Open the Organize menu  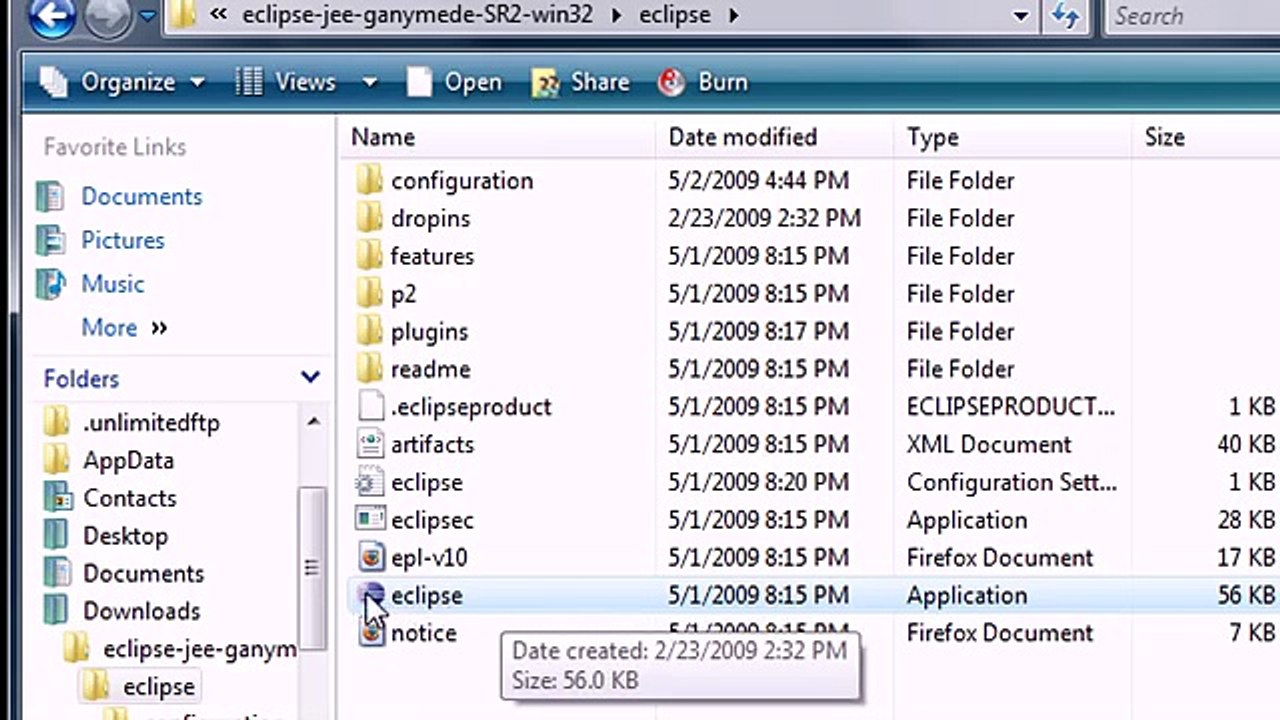128,82
